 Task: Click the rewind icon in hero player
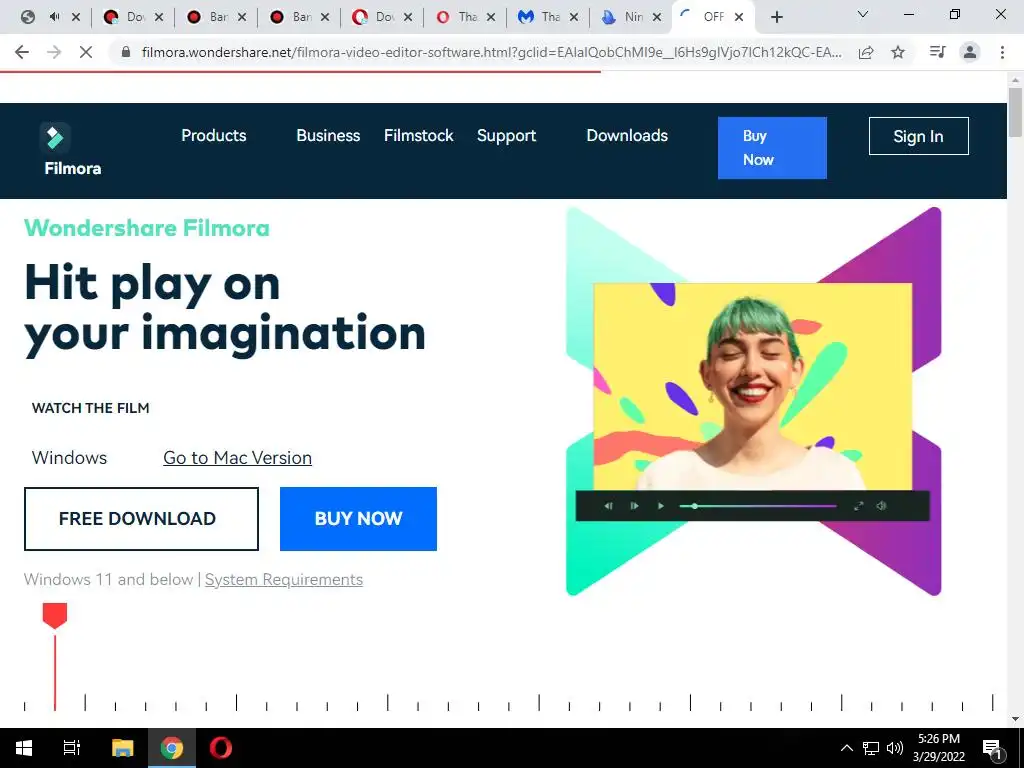(608, 506)
